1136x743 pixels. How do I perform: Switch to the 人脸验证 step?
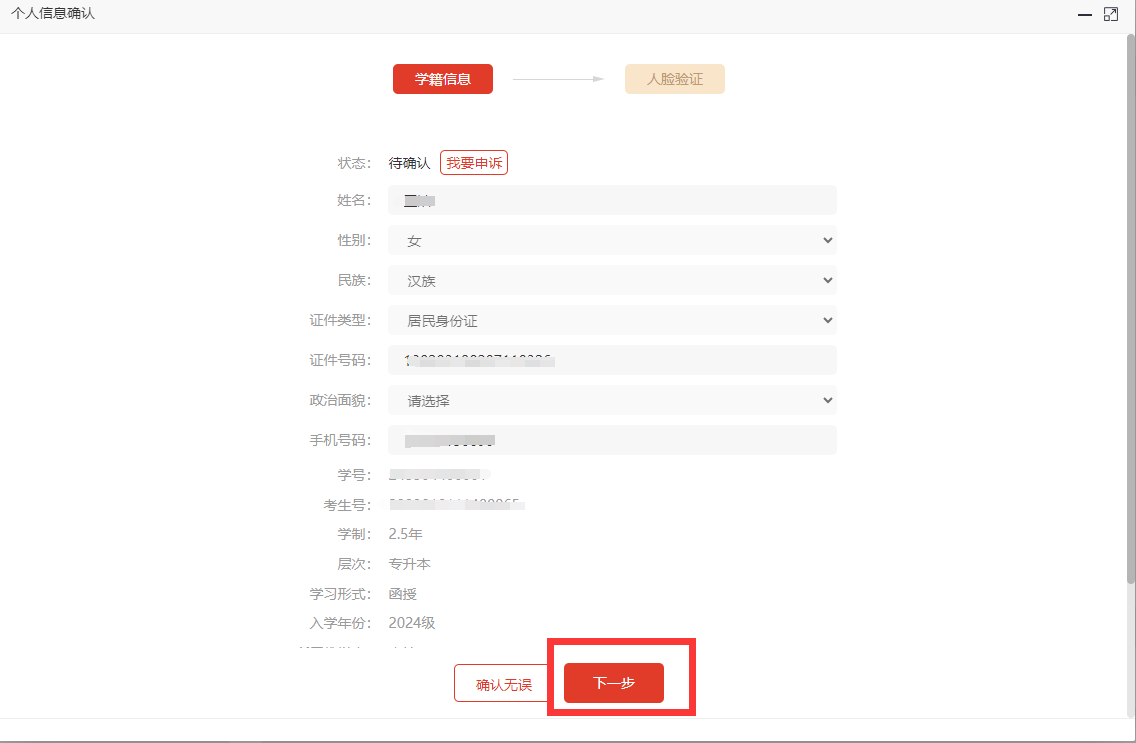(674, 79)
